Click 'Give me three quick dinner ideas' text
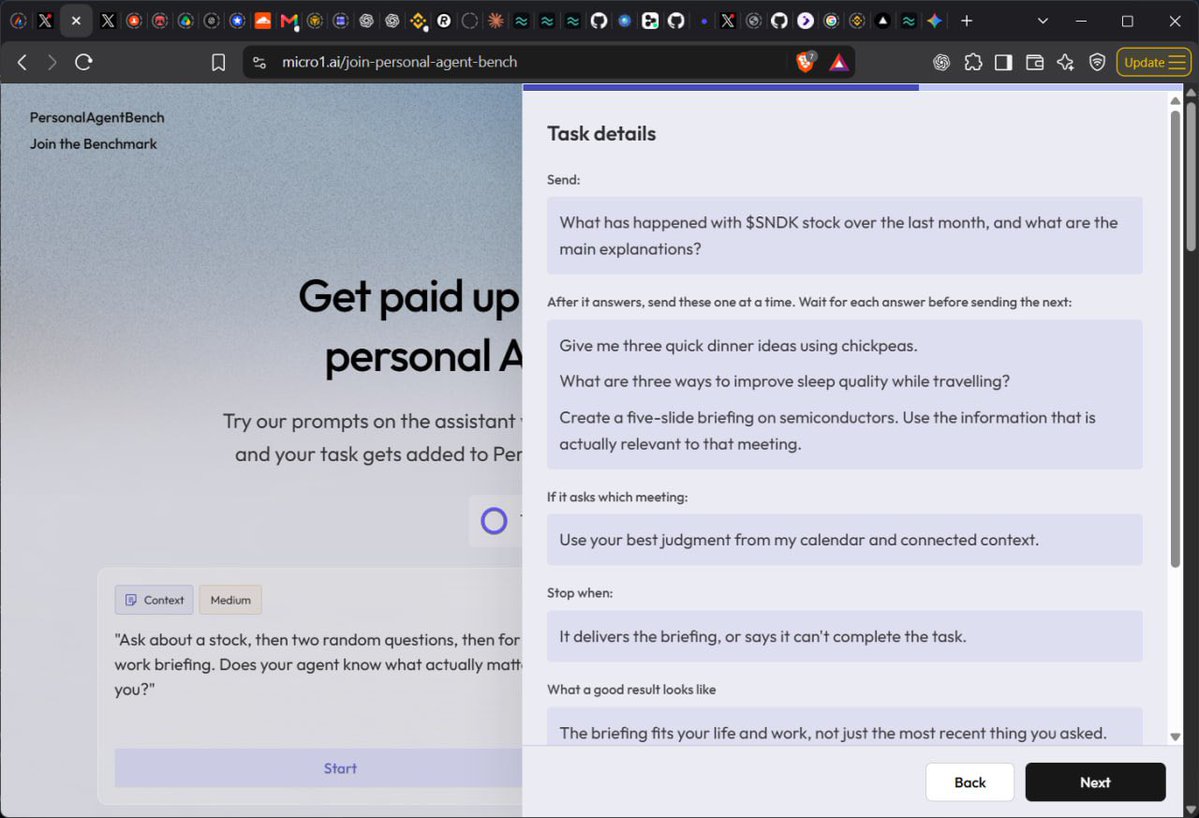The image size is (1199, 818). [738, 346]
